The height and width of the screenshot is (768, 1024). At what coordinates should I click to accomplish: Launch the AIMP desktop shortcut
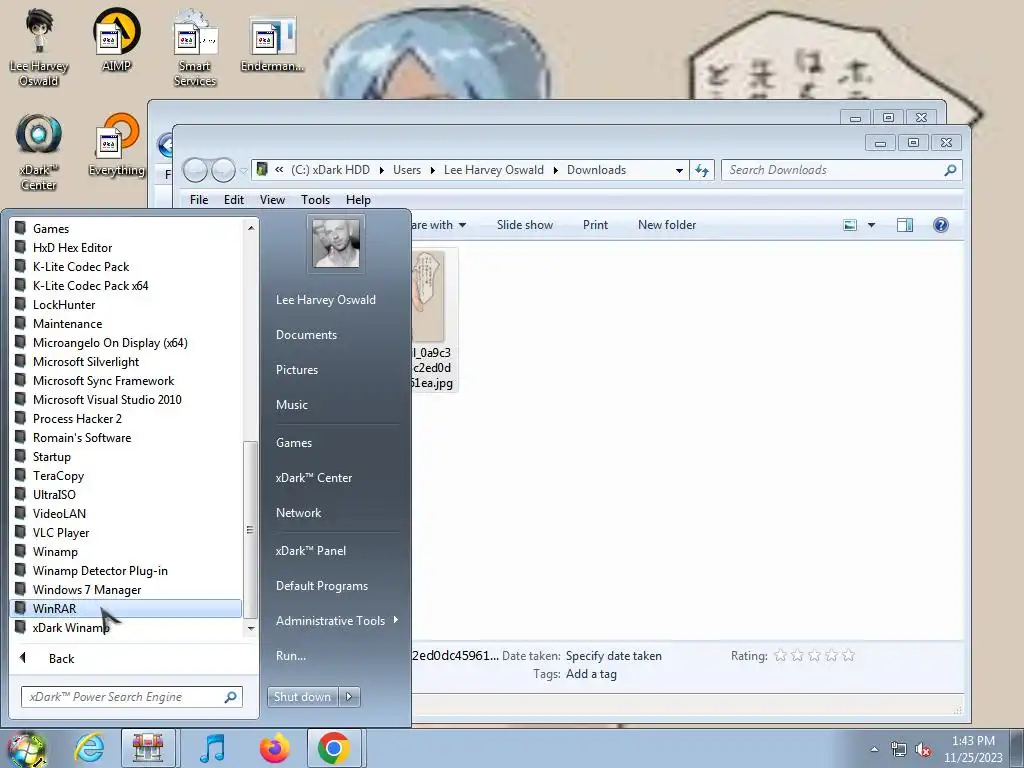click(116, 39)
